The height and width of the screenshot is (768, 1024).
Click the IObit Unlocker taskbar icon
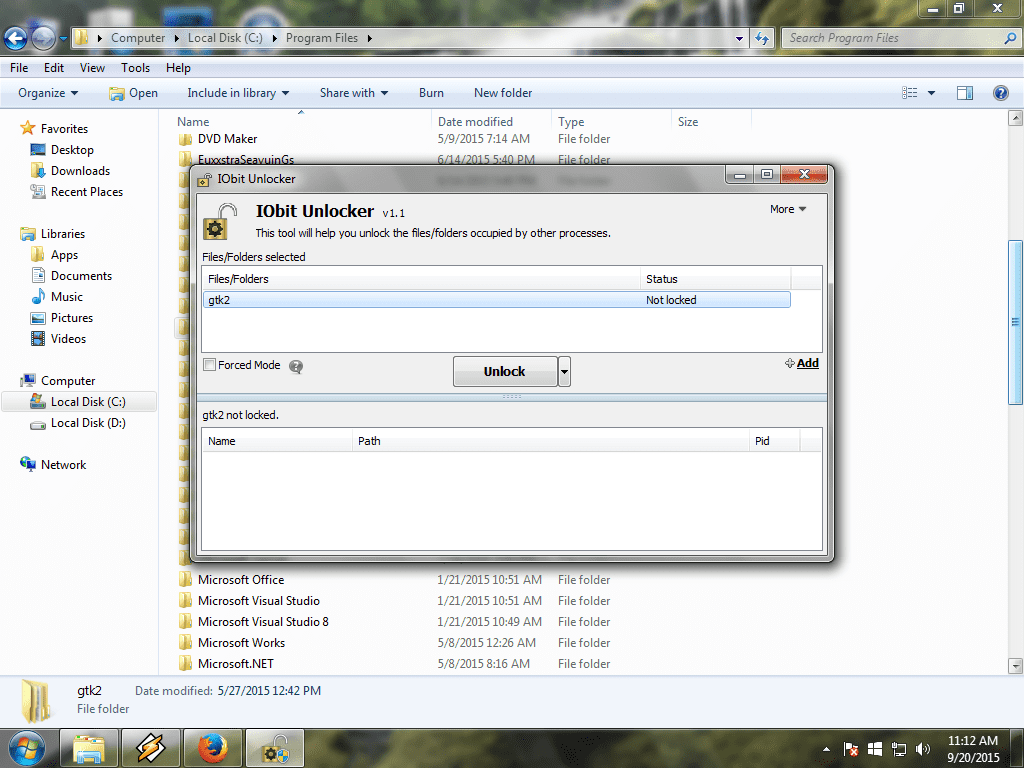point(275,748)
